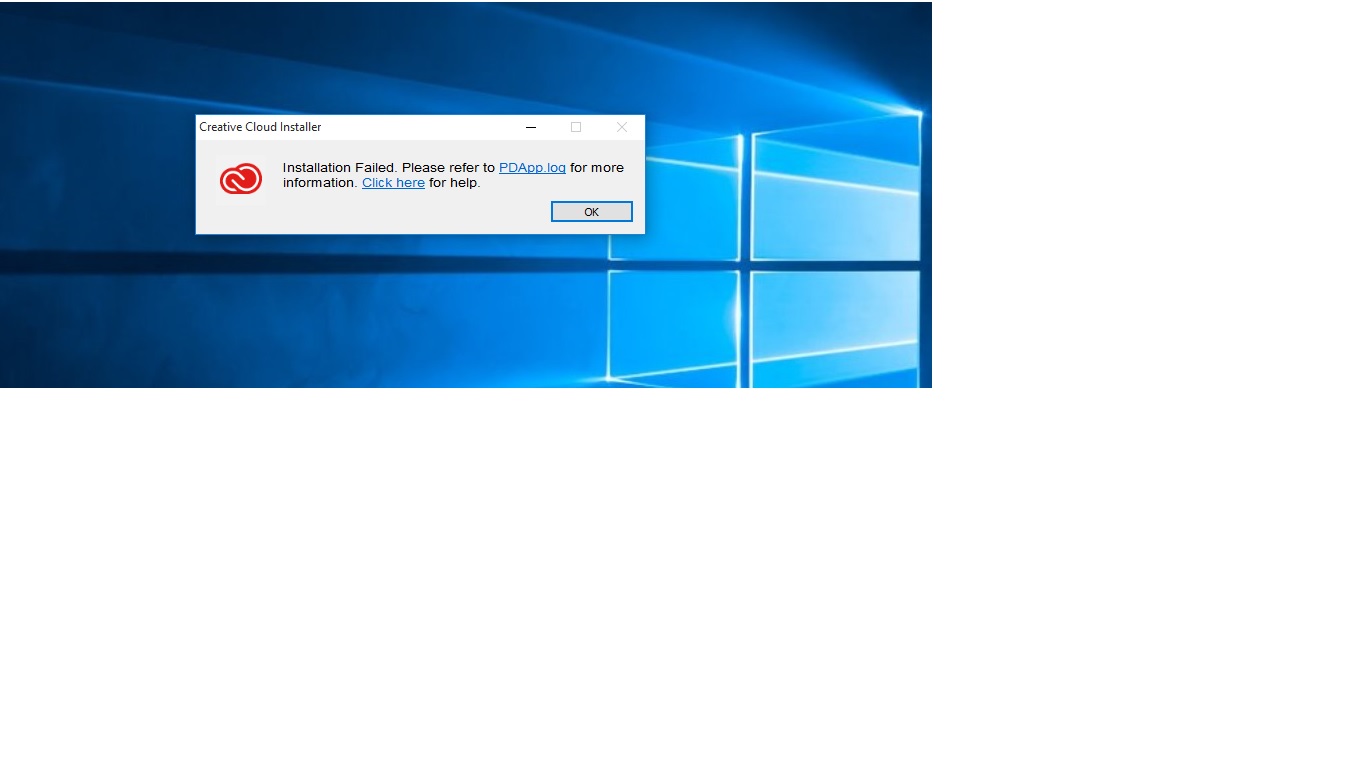Close the Creative Cloud Installer dialog

pos(622,127)
